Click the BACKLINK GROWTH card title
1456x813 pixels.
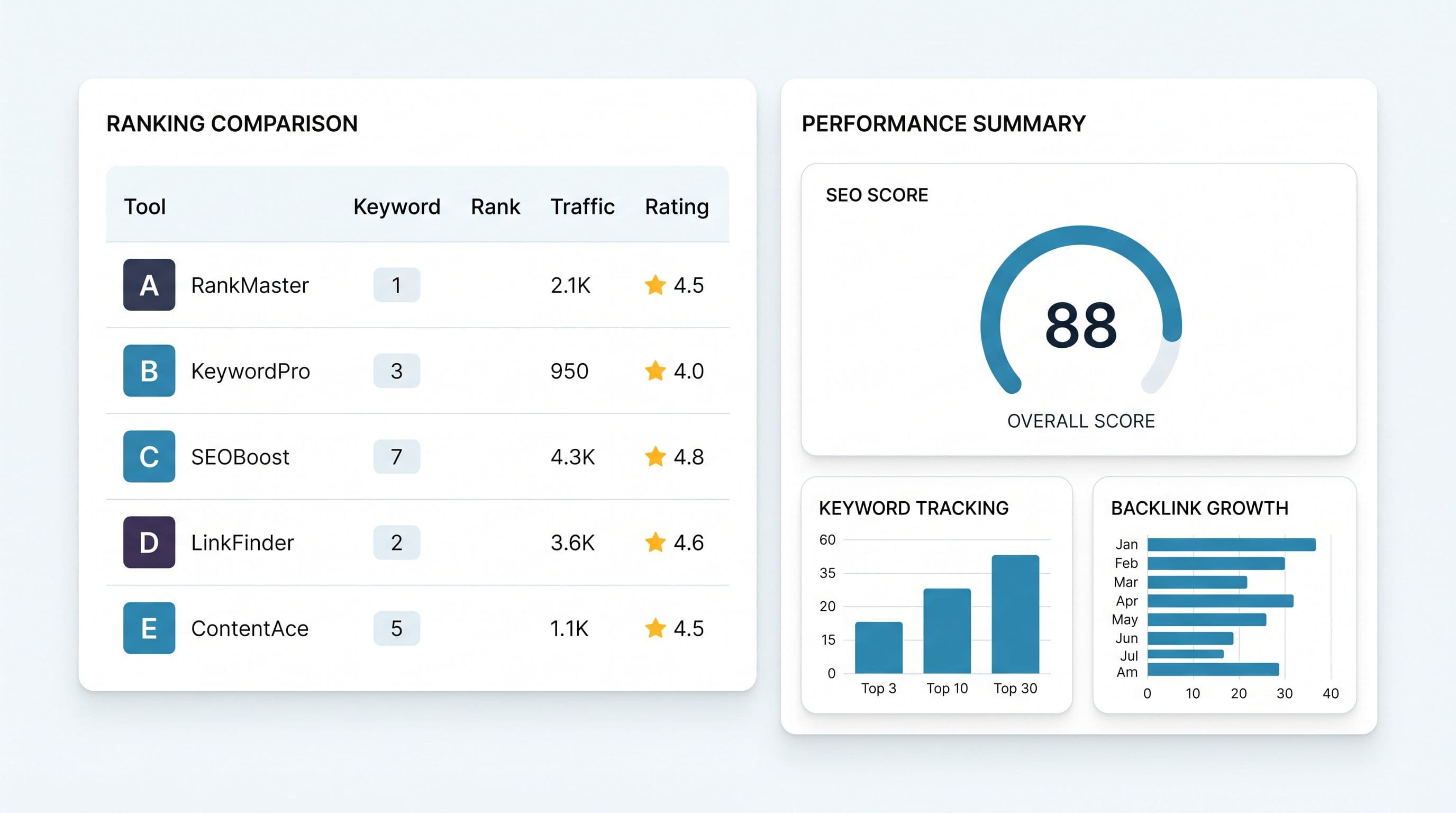click(x=1199, y=508)
